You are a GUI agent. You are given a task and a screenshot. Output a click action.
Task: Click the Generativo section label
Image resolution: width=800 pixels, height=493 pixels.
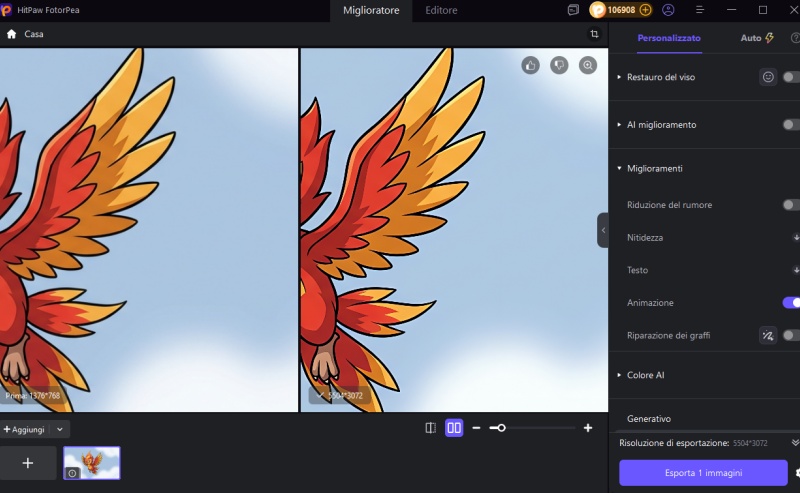point(648,418)
